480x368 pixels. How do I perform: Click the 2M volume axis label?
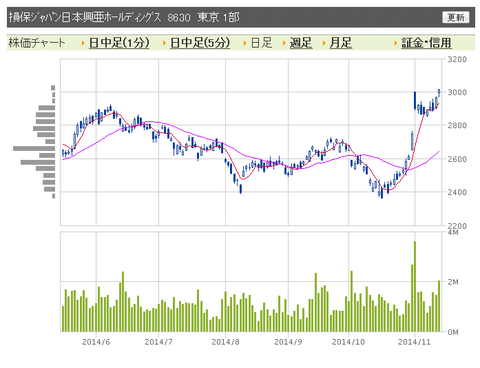(x=453, y=282)
